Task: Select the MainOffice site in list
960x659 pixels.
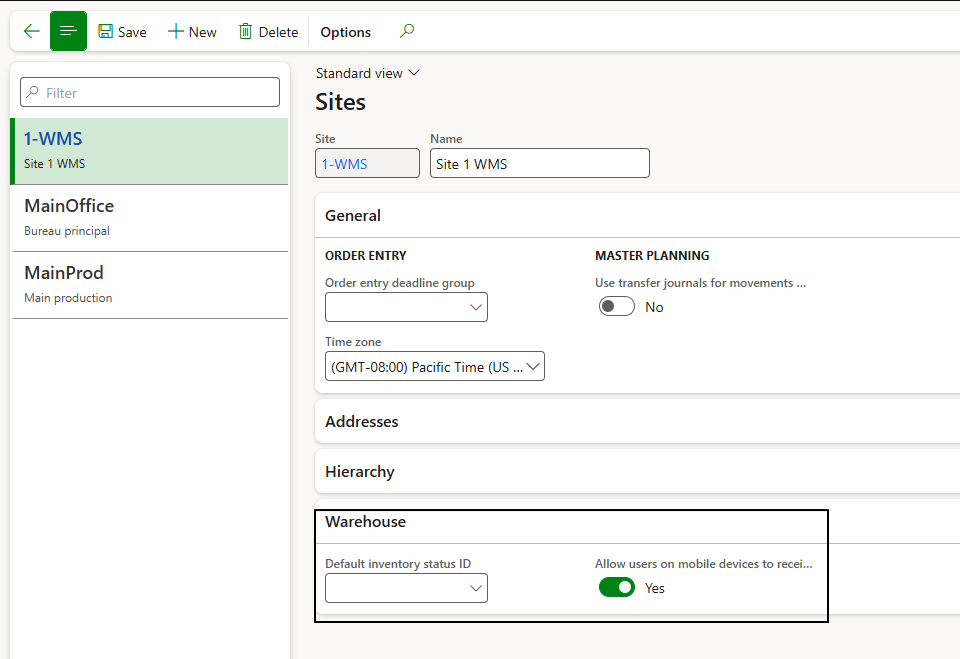Action: pyautogui.click(x=150, y=217)
